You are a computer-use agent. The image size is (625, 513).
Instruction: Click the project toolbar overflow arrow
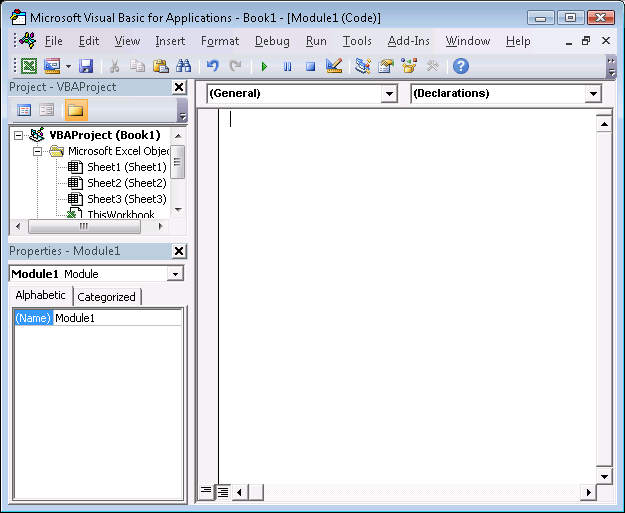pyautogui.click(x=183, y=110)
